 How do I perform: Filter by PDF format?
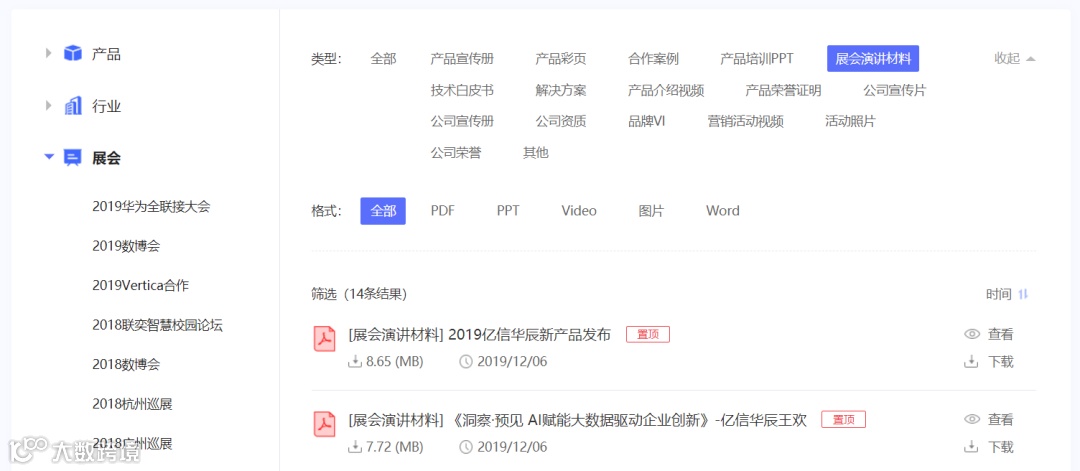pyautogui.click(x=443, y=211)
